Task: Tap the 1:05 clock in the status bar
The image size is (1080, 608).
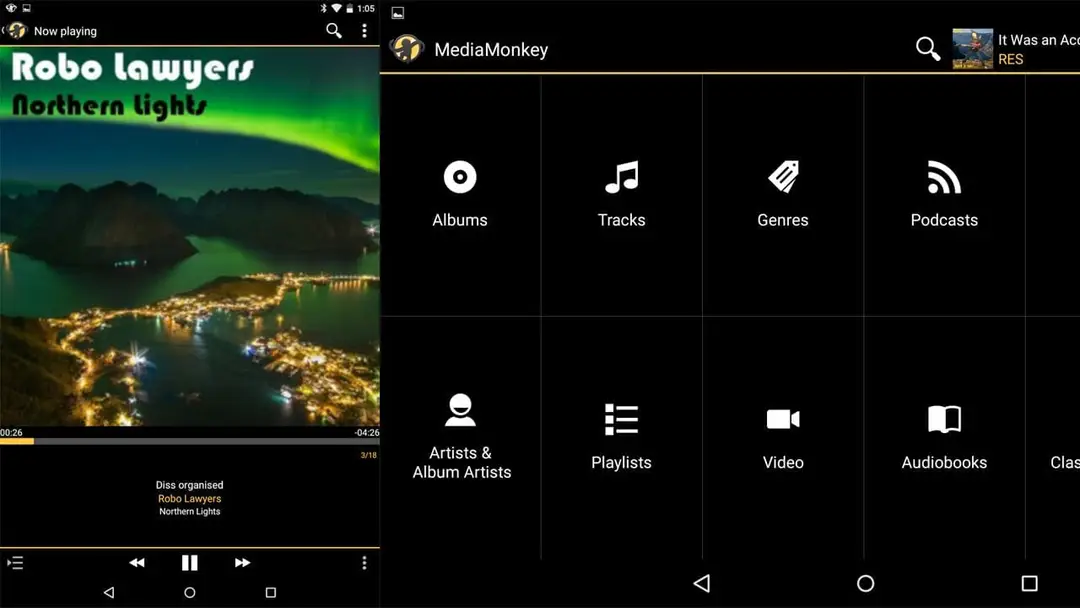Action: (366, 8)
